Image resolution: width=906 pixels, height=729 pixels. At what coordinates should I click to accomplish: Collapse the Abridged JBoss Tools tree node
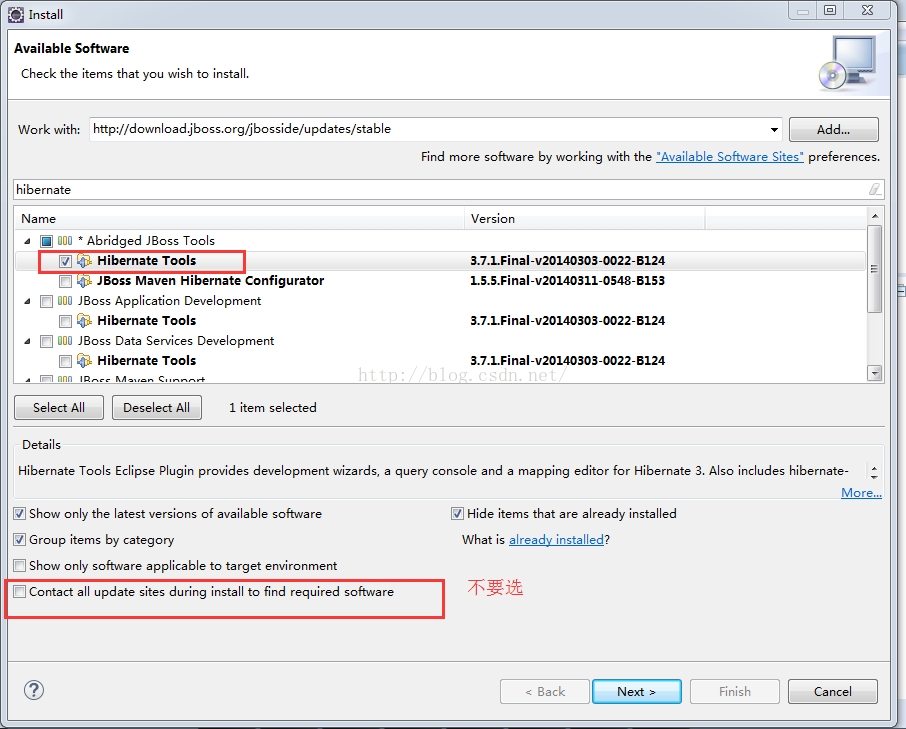pos(27,241)
